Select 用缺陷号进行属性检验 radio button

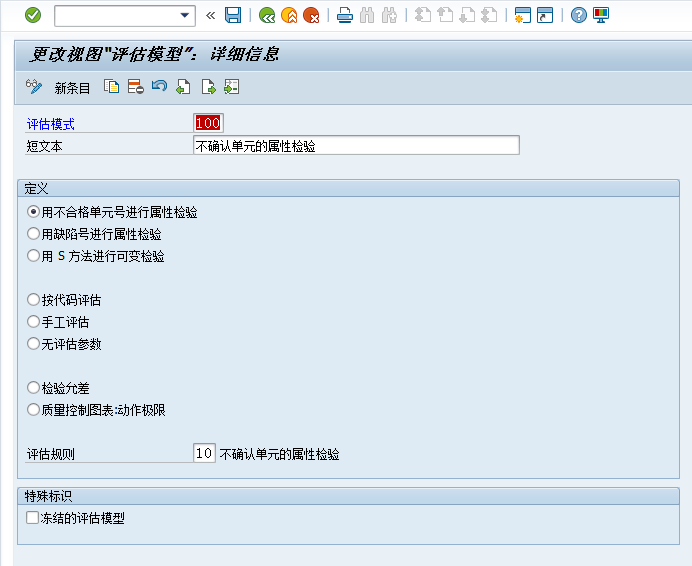click(33, 234)
